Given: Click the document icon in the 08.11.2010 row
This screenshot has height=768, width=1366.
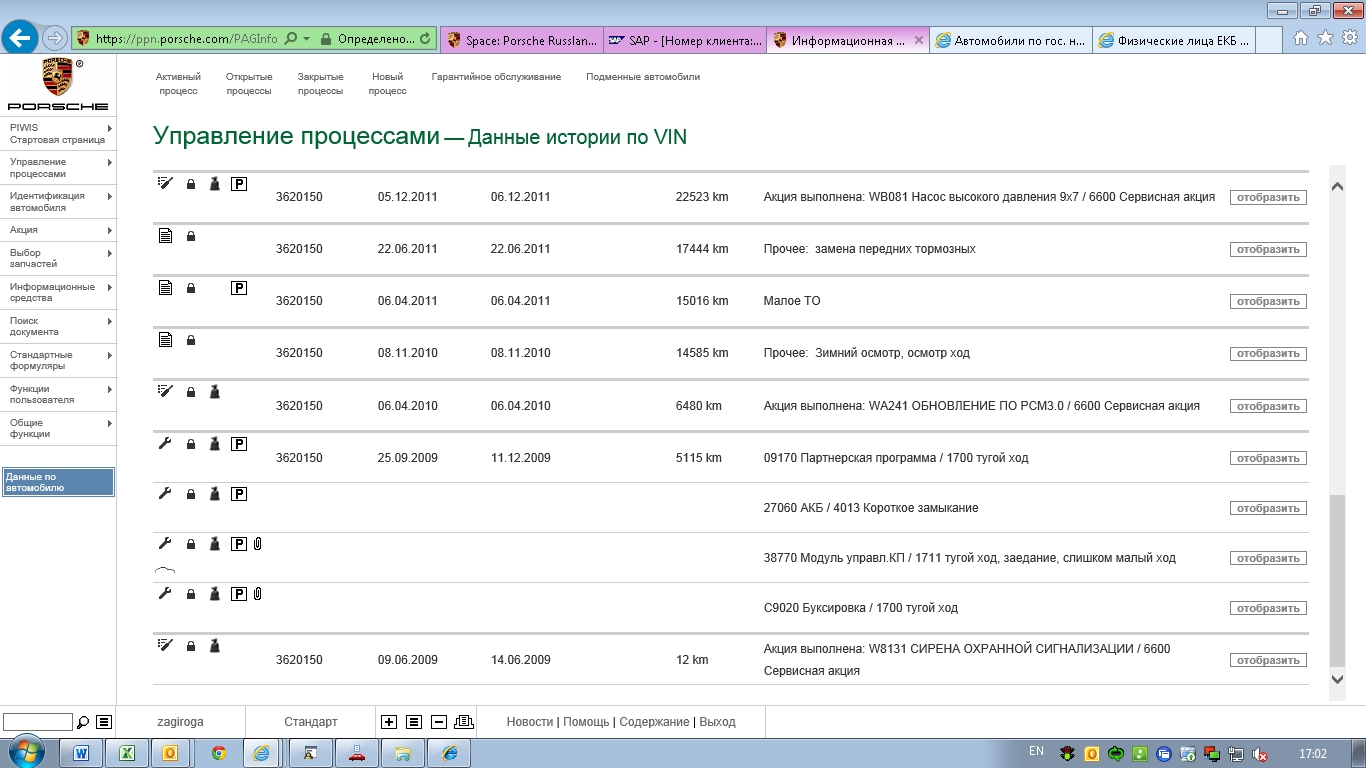Looking at the screenshot, I should [x=166, y=340].
